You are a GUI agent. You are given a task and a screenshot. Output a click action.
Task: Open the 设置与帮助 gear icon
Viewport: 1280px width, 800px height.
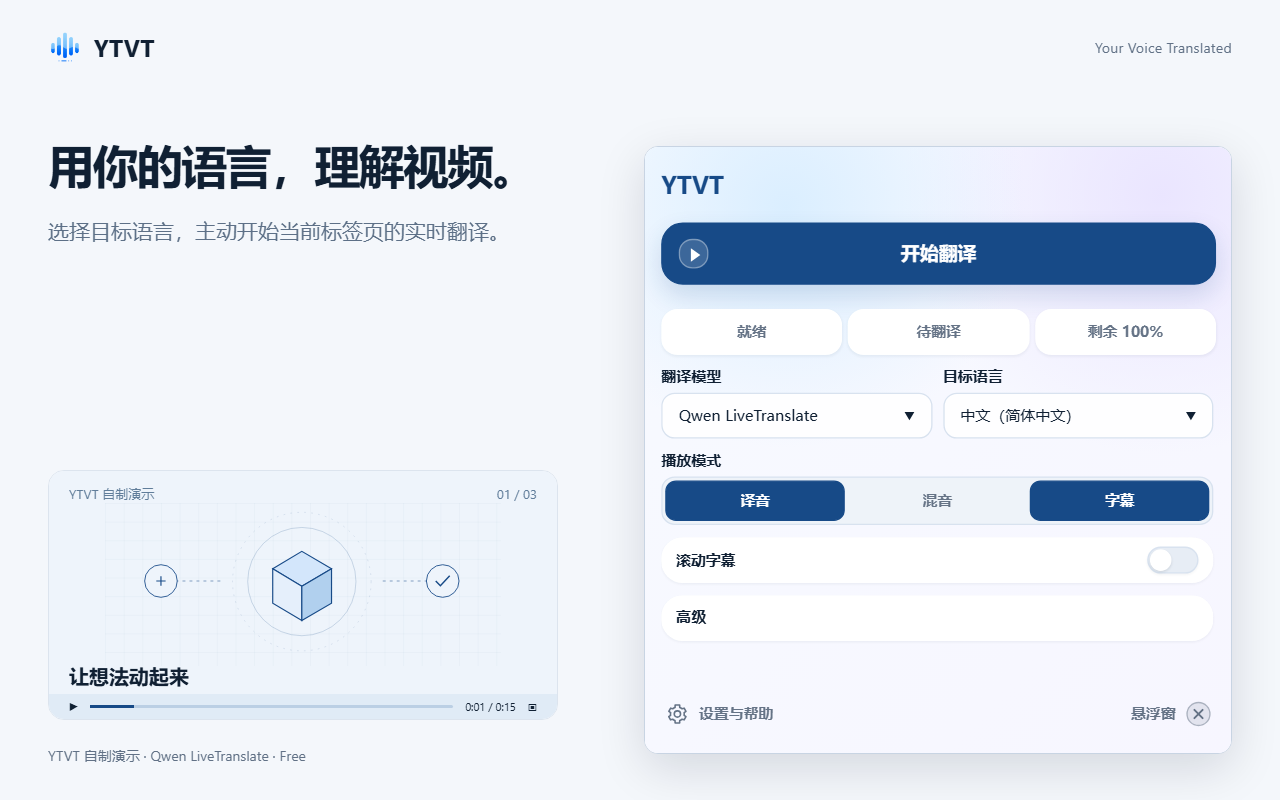(x=677, y=714)
